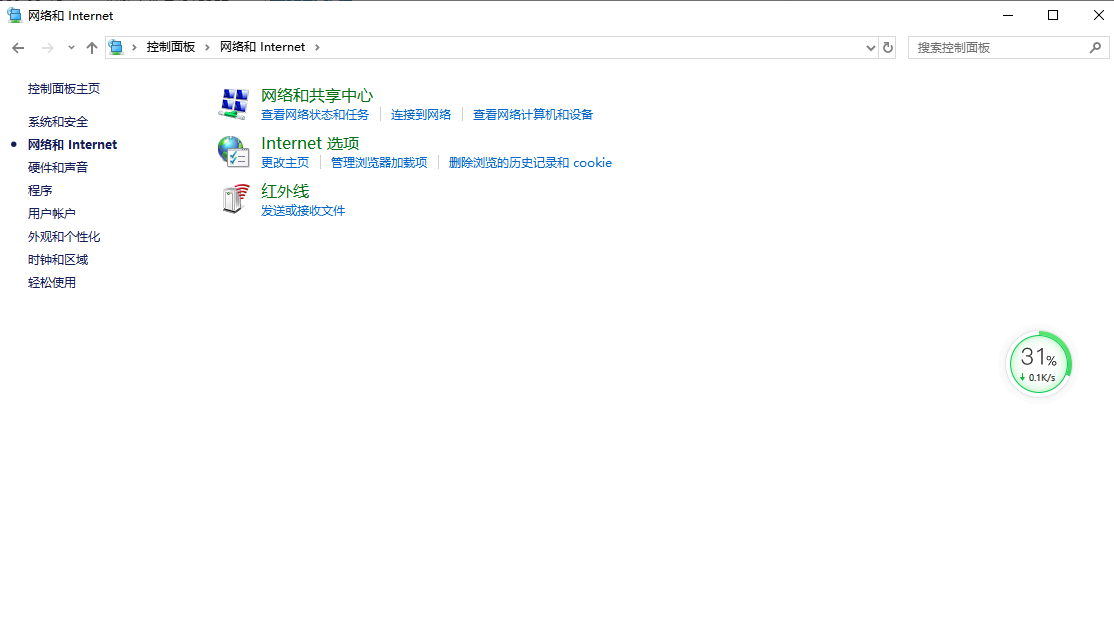Refresh the page with the refresh icon

point(888,47)
